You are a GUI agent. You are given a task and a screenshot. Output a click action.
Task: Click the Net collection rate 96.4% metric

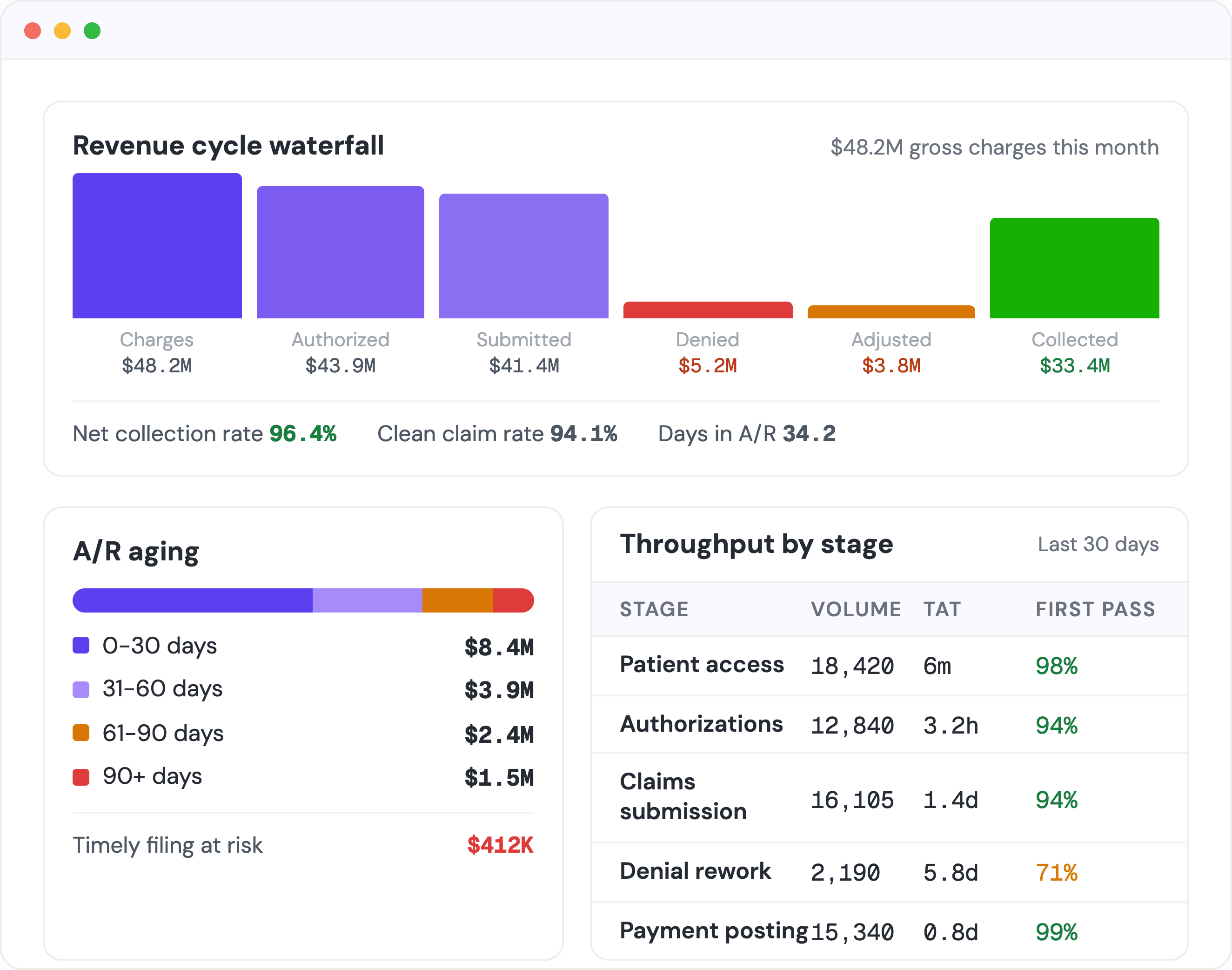tap(204, 434)
